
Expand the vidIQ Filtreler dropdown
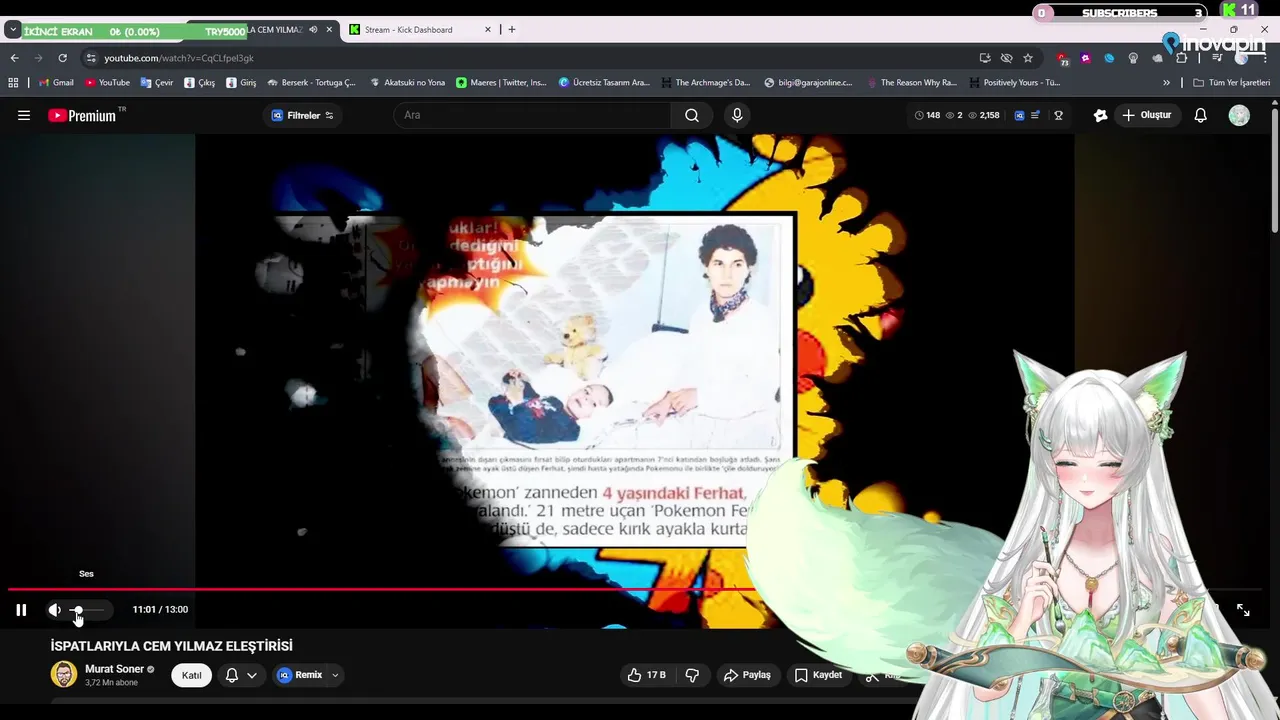click(303, 115)
